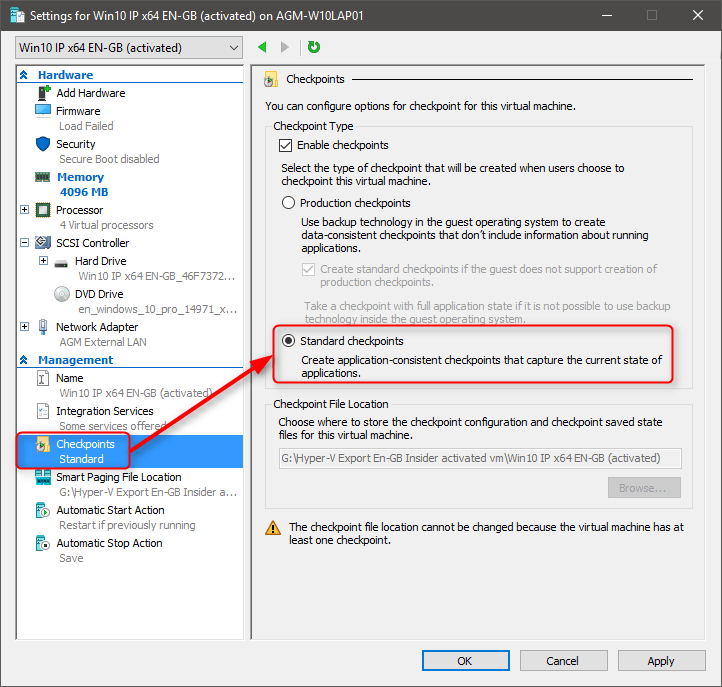Collapse the SCSI Controller tree node
Screen dimensions: 722x687
(x=25, y=243)
